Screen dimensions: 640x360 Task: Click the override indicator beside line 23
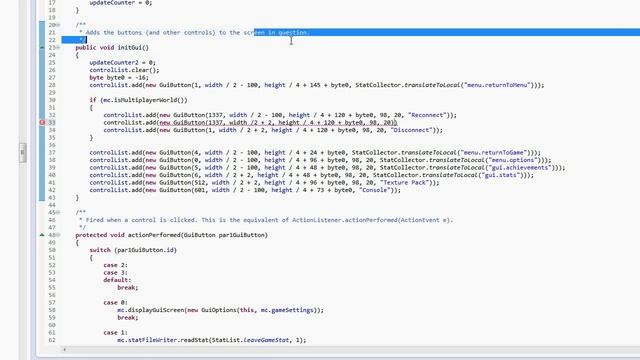pos(42,48)
